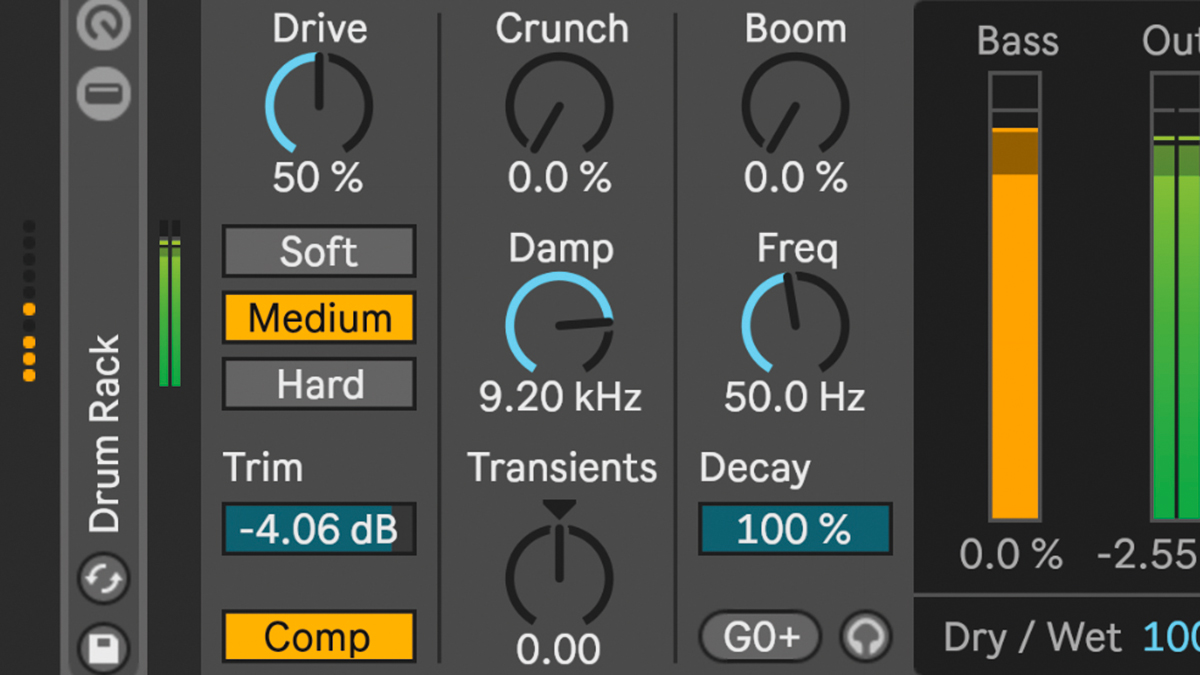Click the Dry / Wet value
The width and height of the screenshot is (1200, 675).
coord(1171,637)
